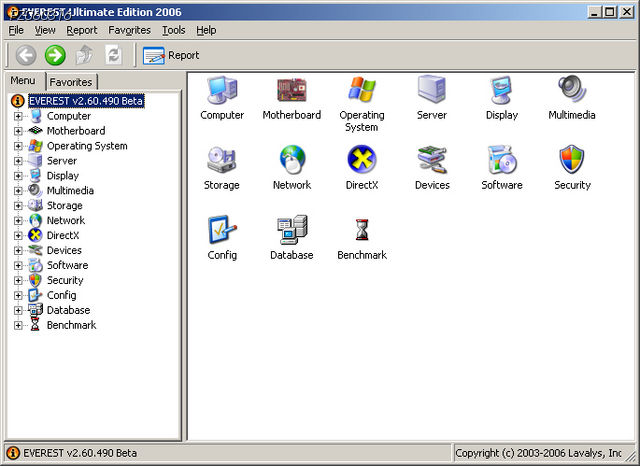Screen dimensions: 640x466
Task: Expand the Computer tree node
Action: [18, 116]
